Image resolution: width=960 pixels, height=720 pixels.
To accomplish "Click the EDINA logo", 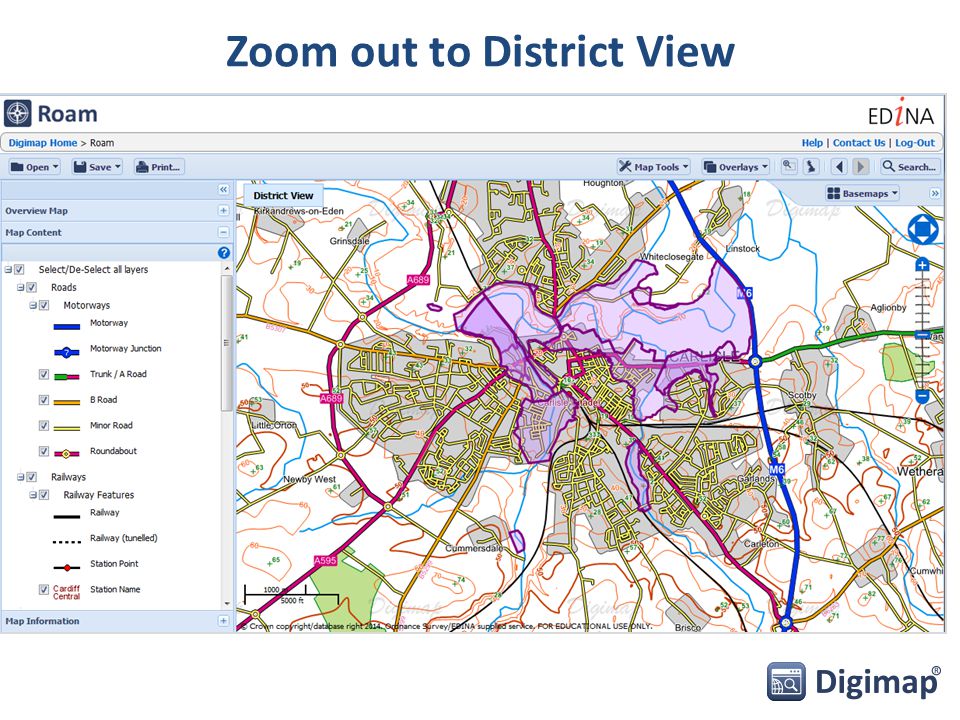I will click(x=901, y=113).
